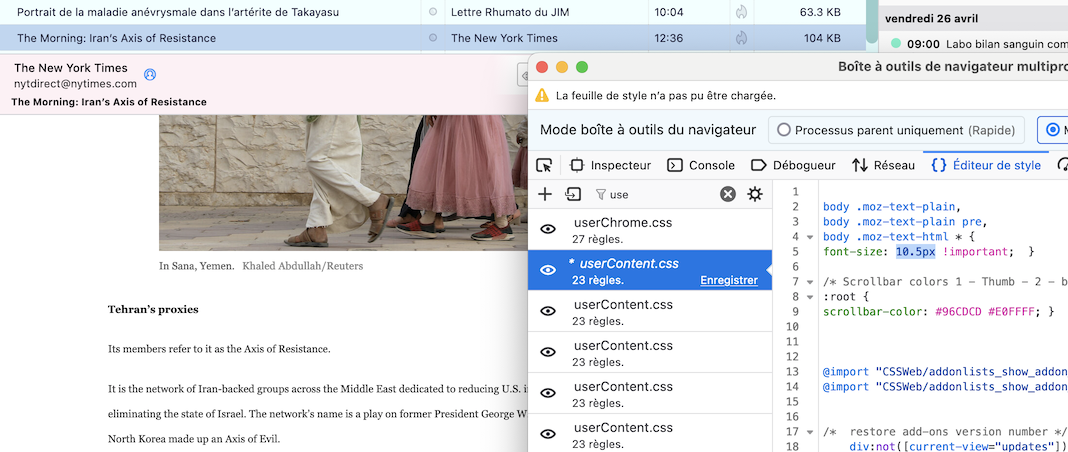Click the junk flame icon on New York Times row
The image size is (1068, 452).
pyautogui.click(x=741, y=38)
